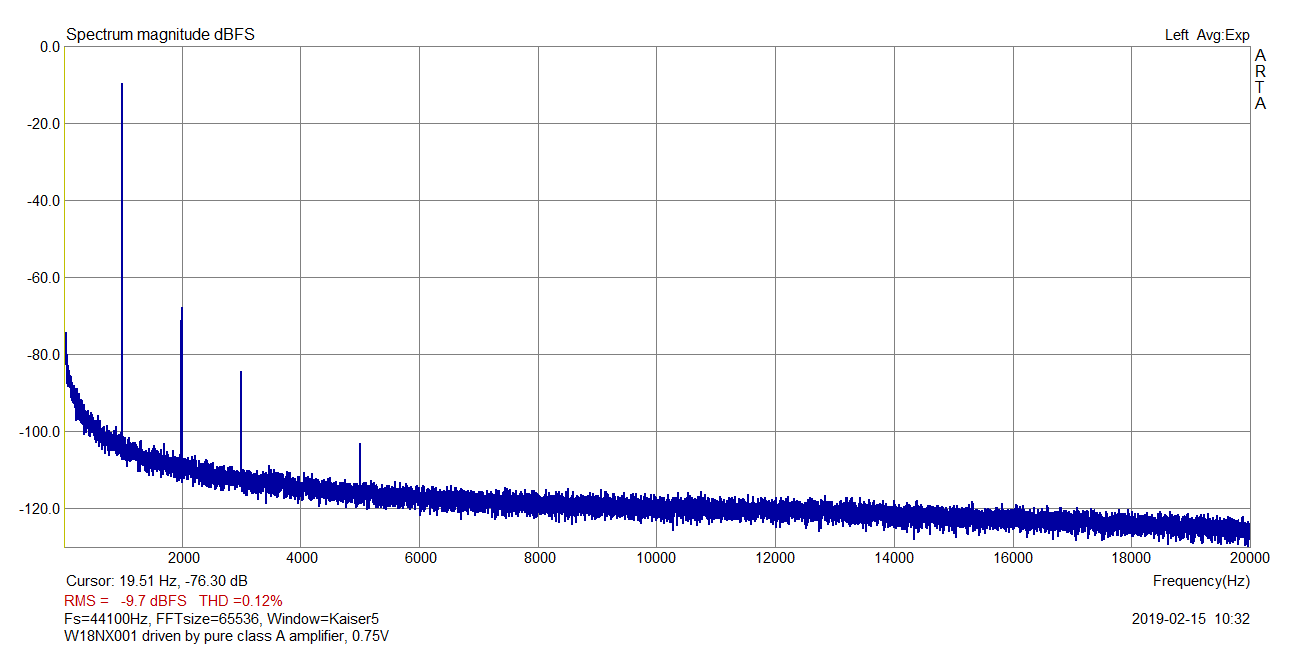Click the -20.0 dB axis label

[45, 124]
